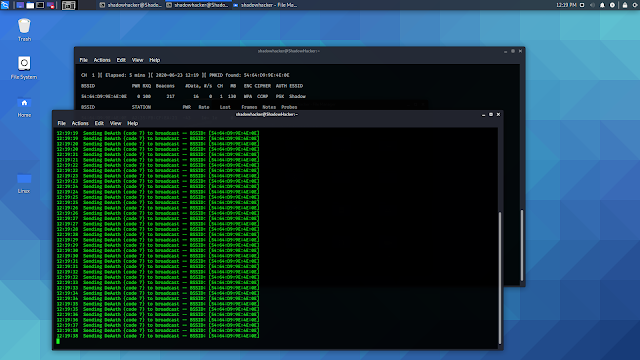Viewport: 640px width, 360px height.
Task: Switch to second shadowhacker terminal taskbar entry
Action: click(197, 5)
